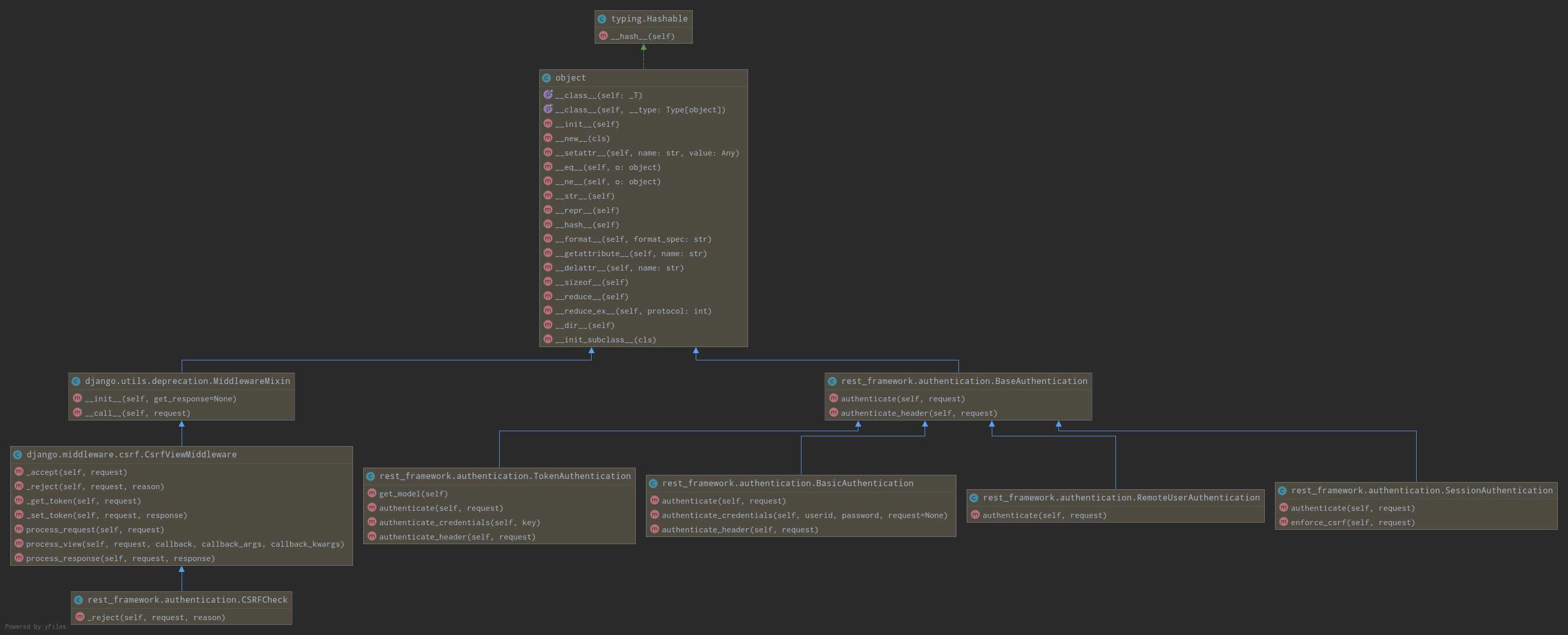Click the typing.Hashable class icon

(x=602, y=19)
